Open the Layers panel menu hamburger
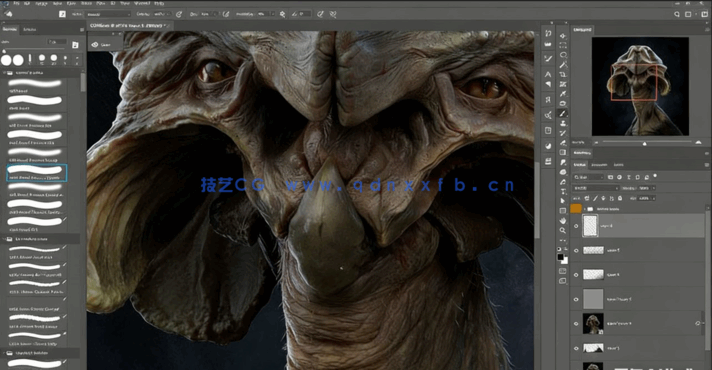The height and width of the screenshot is (370, 712). coord(707,165)
